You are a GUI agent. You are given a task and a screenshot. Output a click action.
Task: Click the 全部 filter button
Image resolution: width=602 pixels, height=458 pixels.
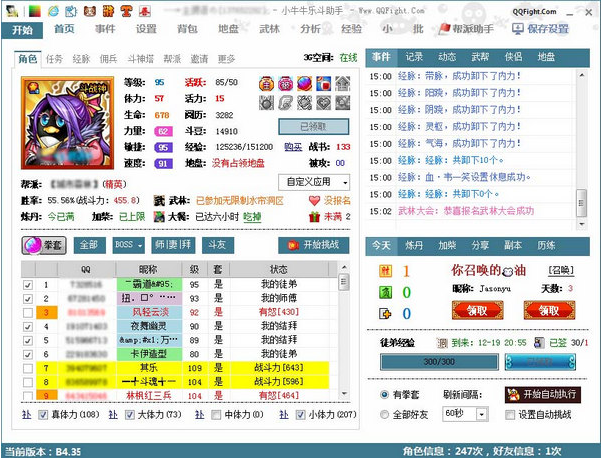pos(89,245)
